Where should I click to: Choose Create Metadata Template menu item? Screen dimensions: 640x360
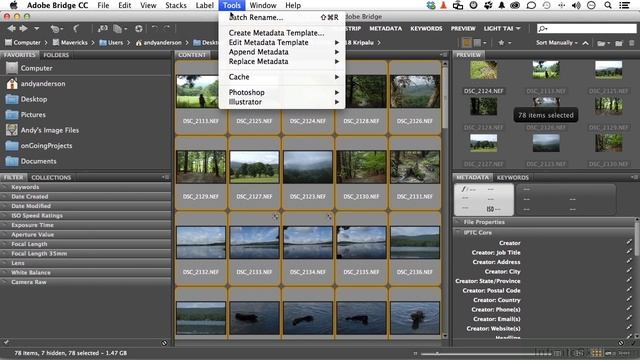(282, 33)
